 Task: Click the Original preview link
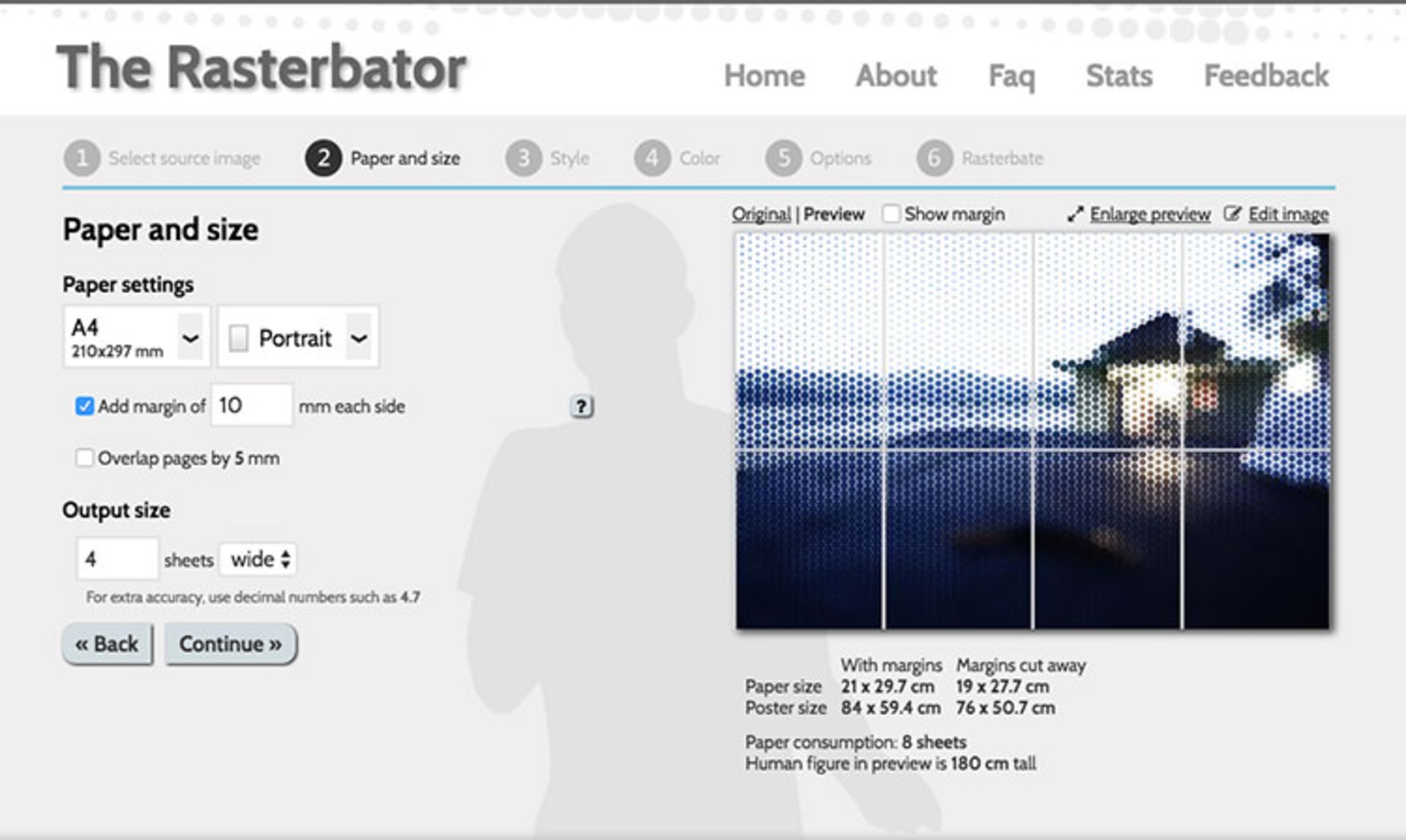(762, 214)
